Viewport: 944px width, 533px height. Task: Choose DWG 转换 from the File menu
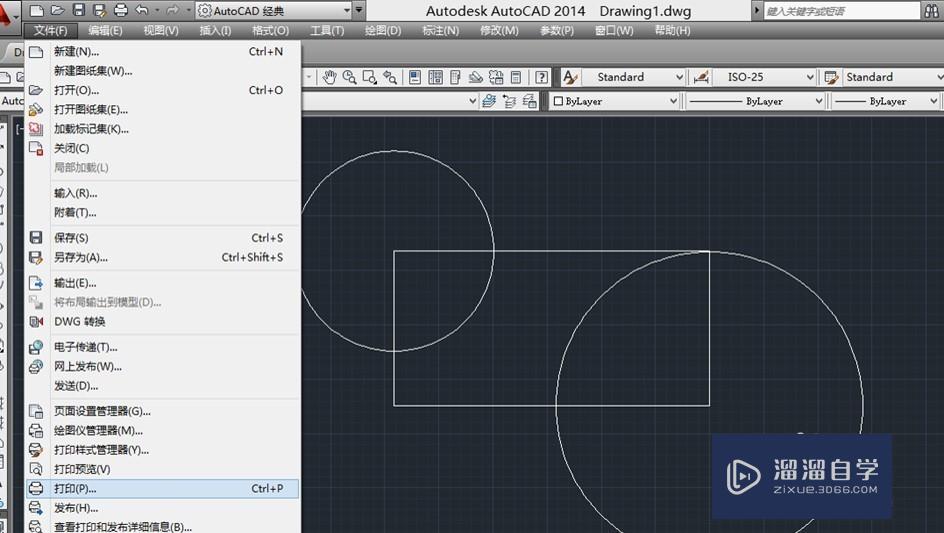coord(163,322)
